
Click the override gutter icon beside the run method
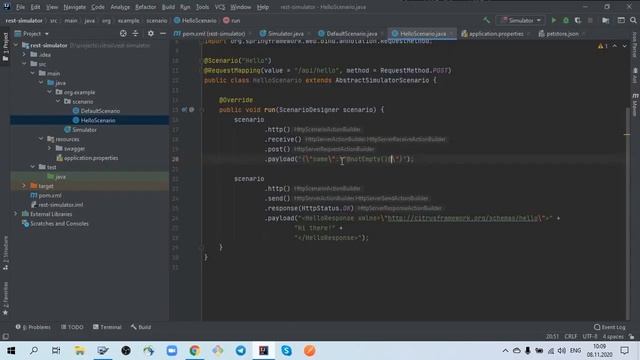click(x=184, y=110)
